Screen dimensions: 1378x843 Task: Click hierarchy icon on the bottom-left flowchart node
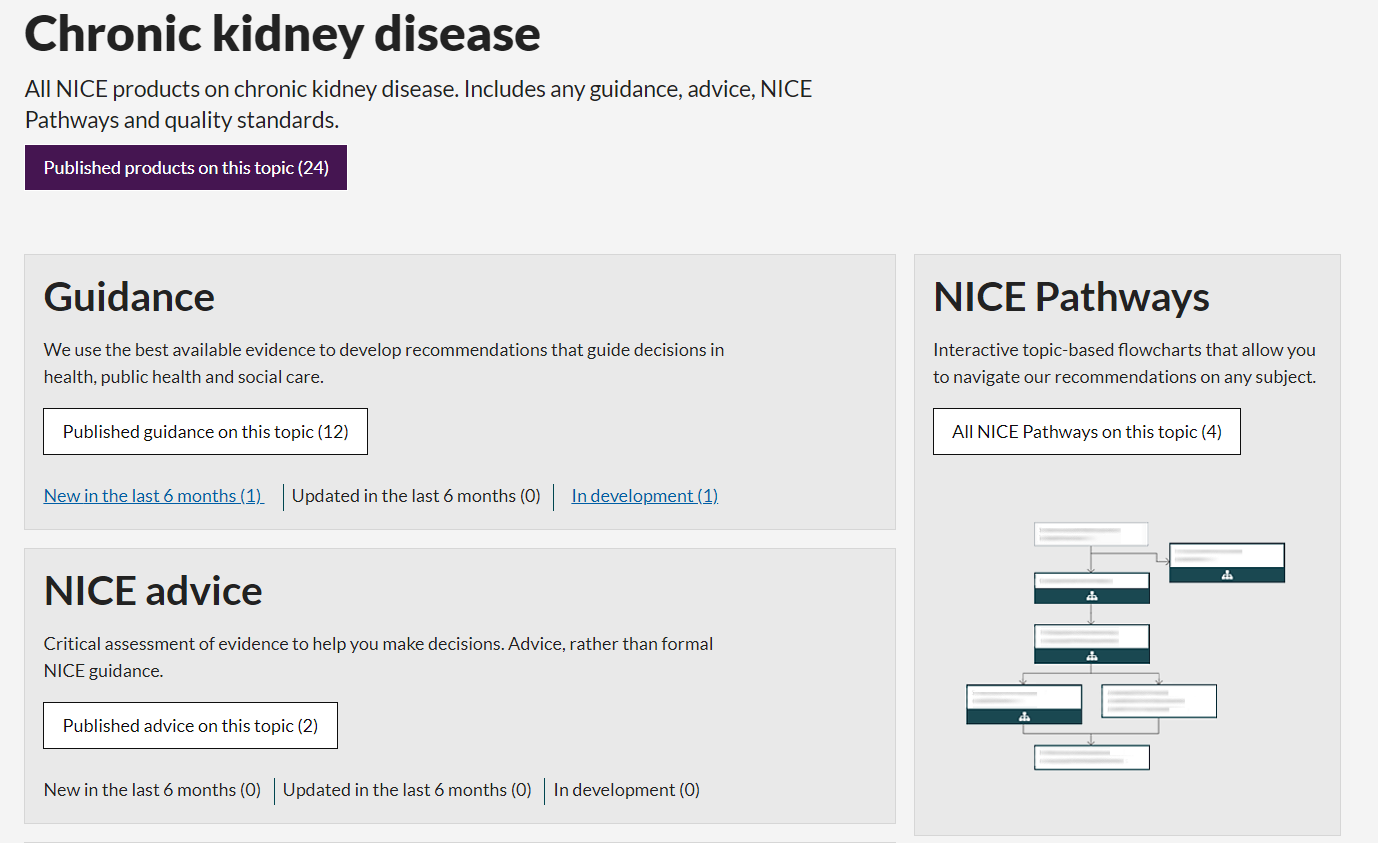point(1024,716)
